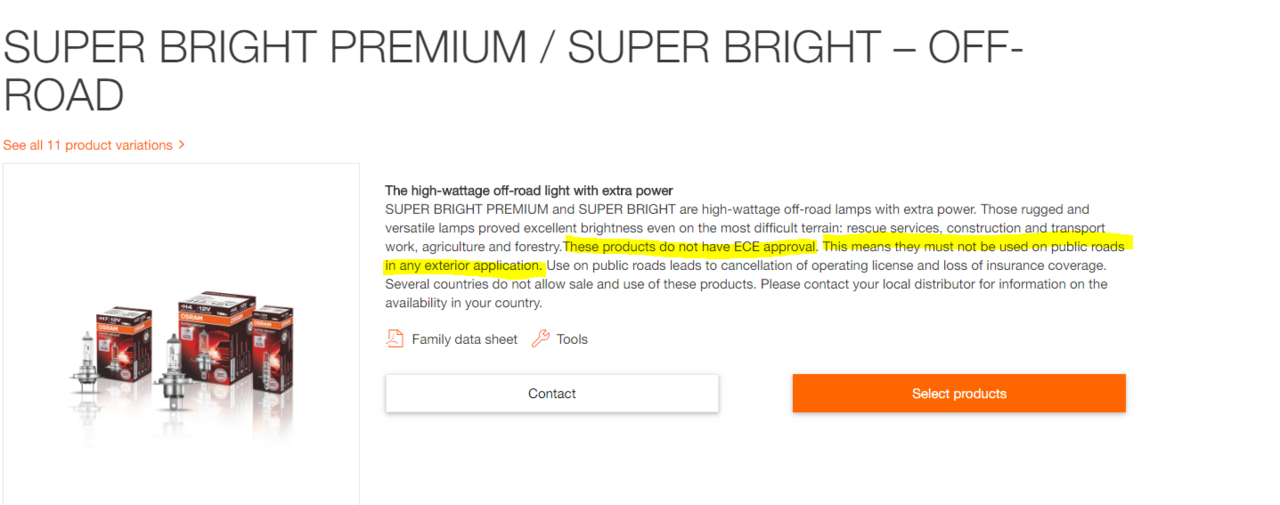This screenshot has width=1280, height=505.
Task: Click the OSRAM logo on the center box
Action: tap(191, 316)
